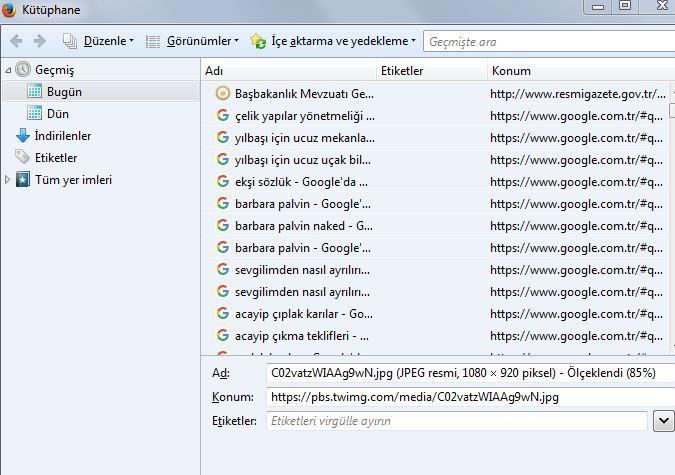675x475 pixels.
Task: Sort by the Etiketler column header
Action: point(432,71)
